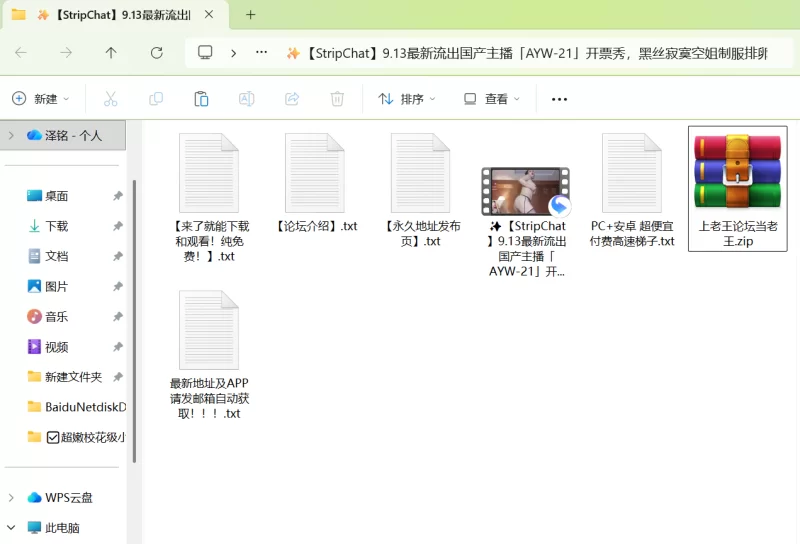Go up one folder level
Screen dimensions: 800x544
[111, 53]
